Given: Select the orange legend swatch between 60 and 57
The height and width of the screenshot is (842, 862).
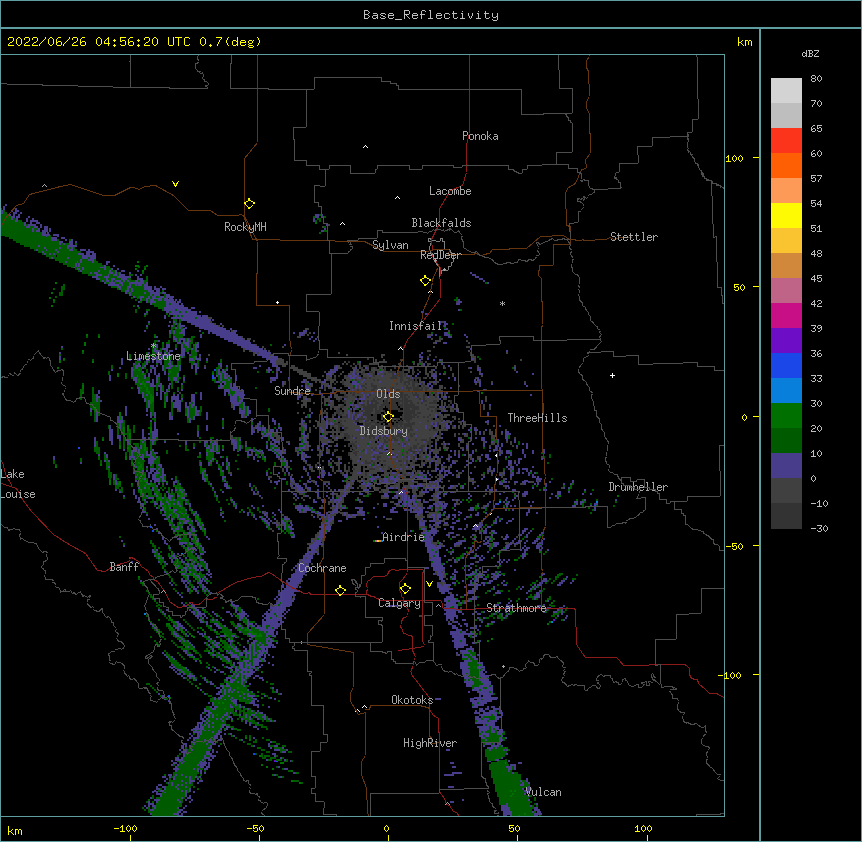Looking at the screenshot, I should (786, 165).
